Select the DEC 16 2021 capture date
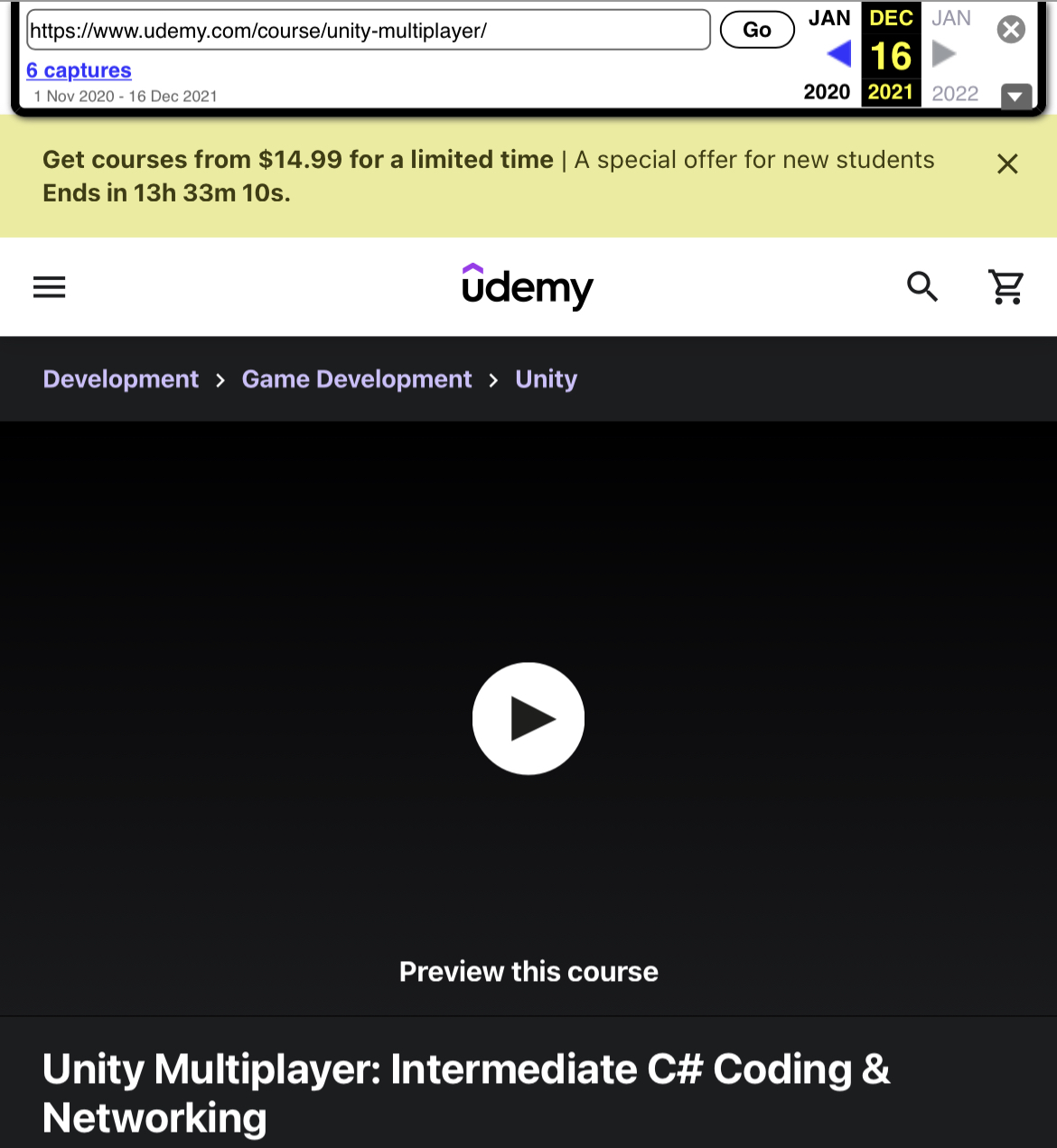 tap(891, 56)
